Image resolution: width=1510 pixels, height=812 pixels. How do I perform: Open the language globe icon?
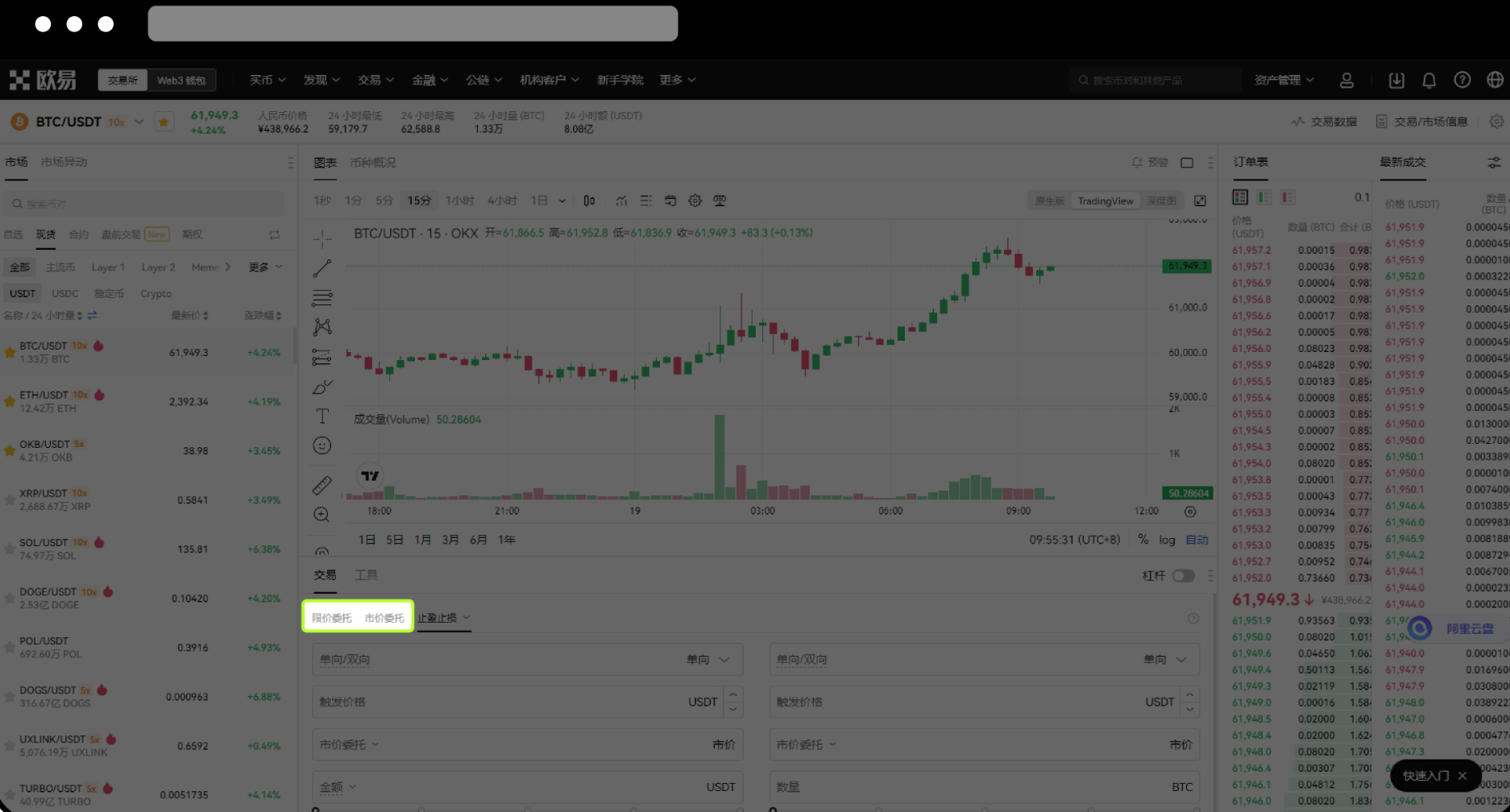[1495, 80]
